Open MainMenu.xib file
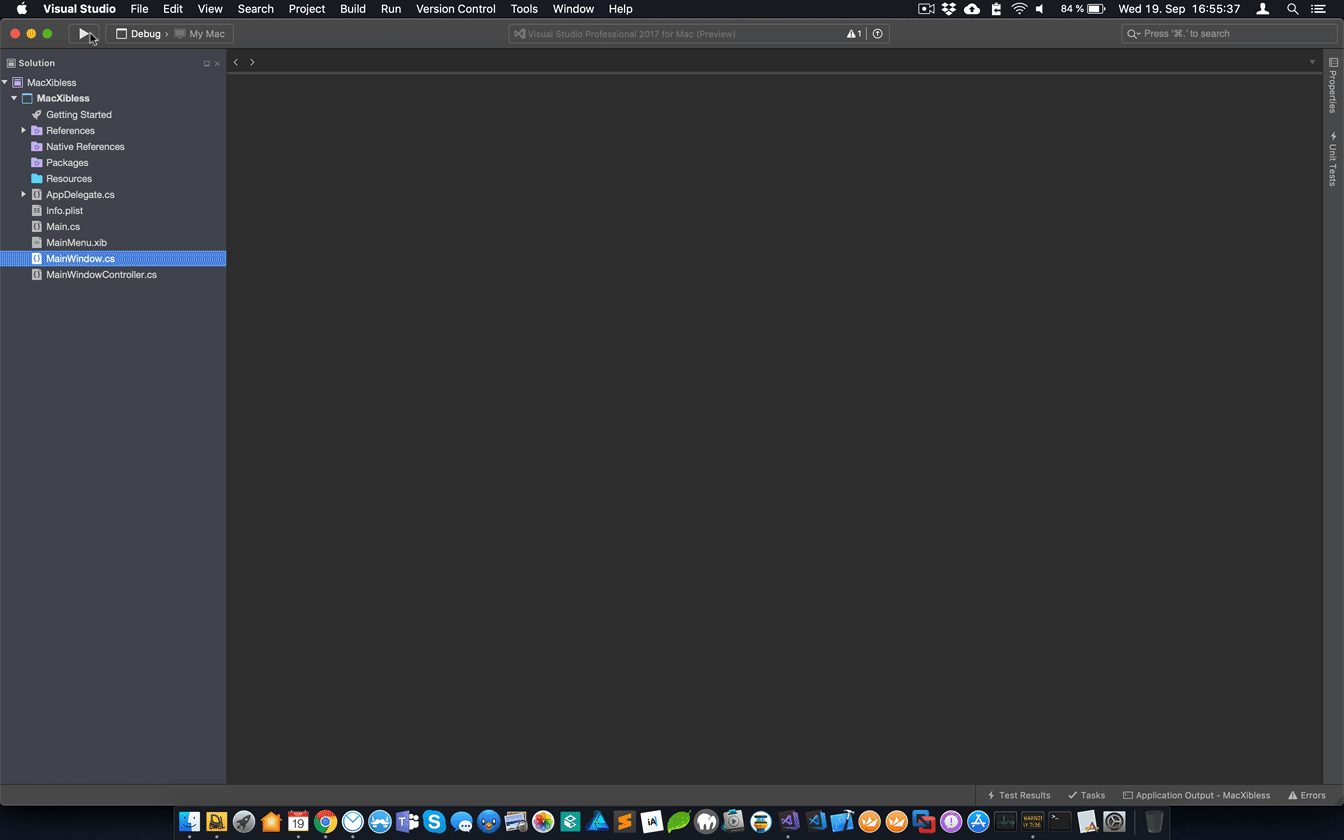This screenshot has width=1344, height=840. 76,243
